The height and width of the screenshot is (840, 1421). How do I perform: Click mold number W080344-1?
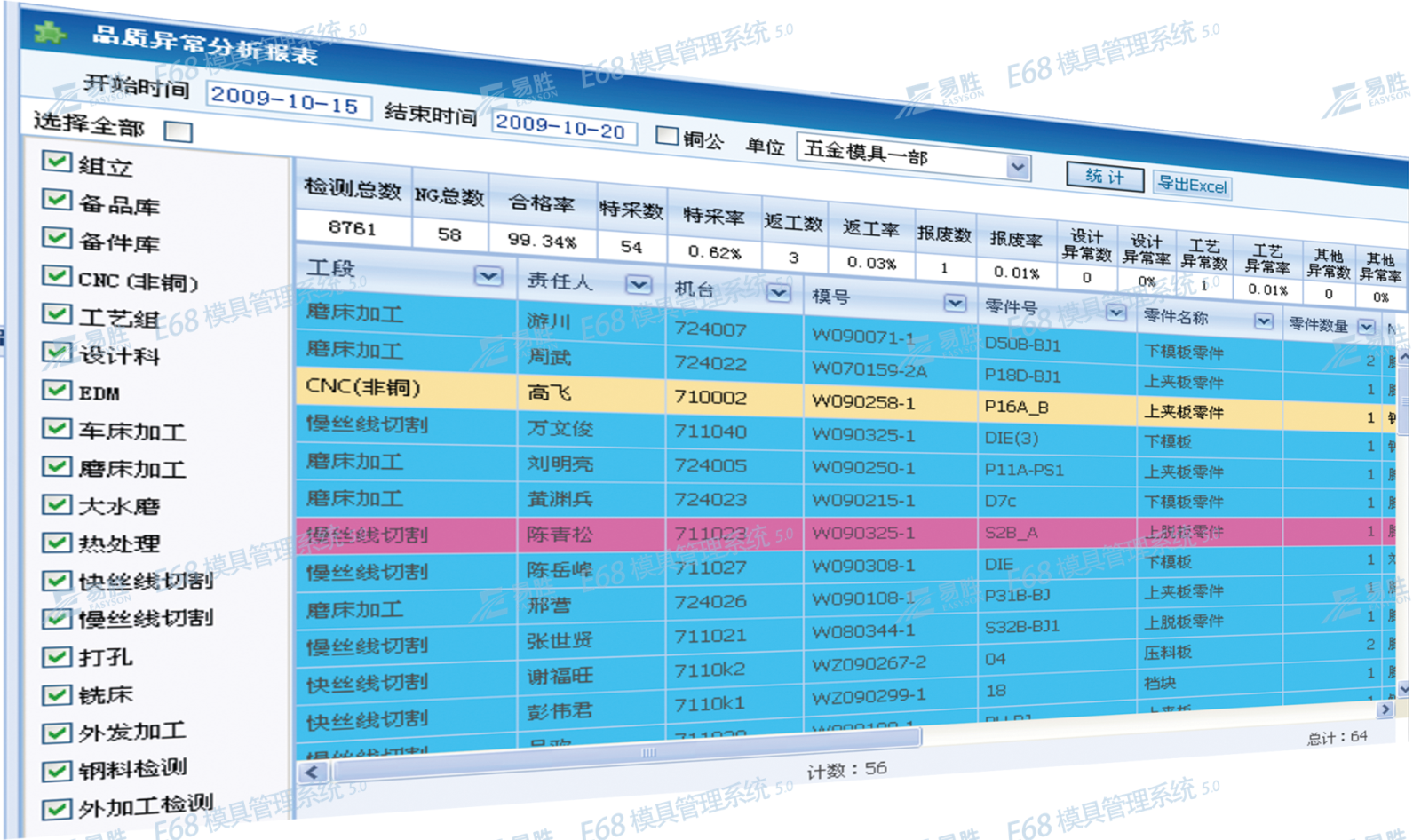[x=863, y=630]
